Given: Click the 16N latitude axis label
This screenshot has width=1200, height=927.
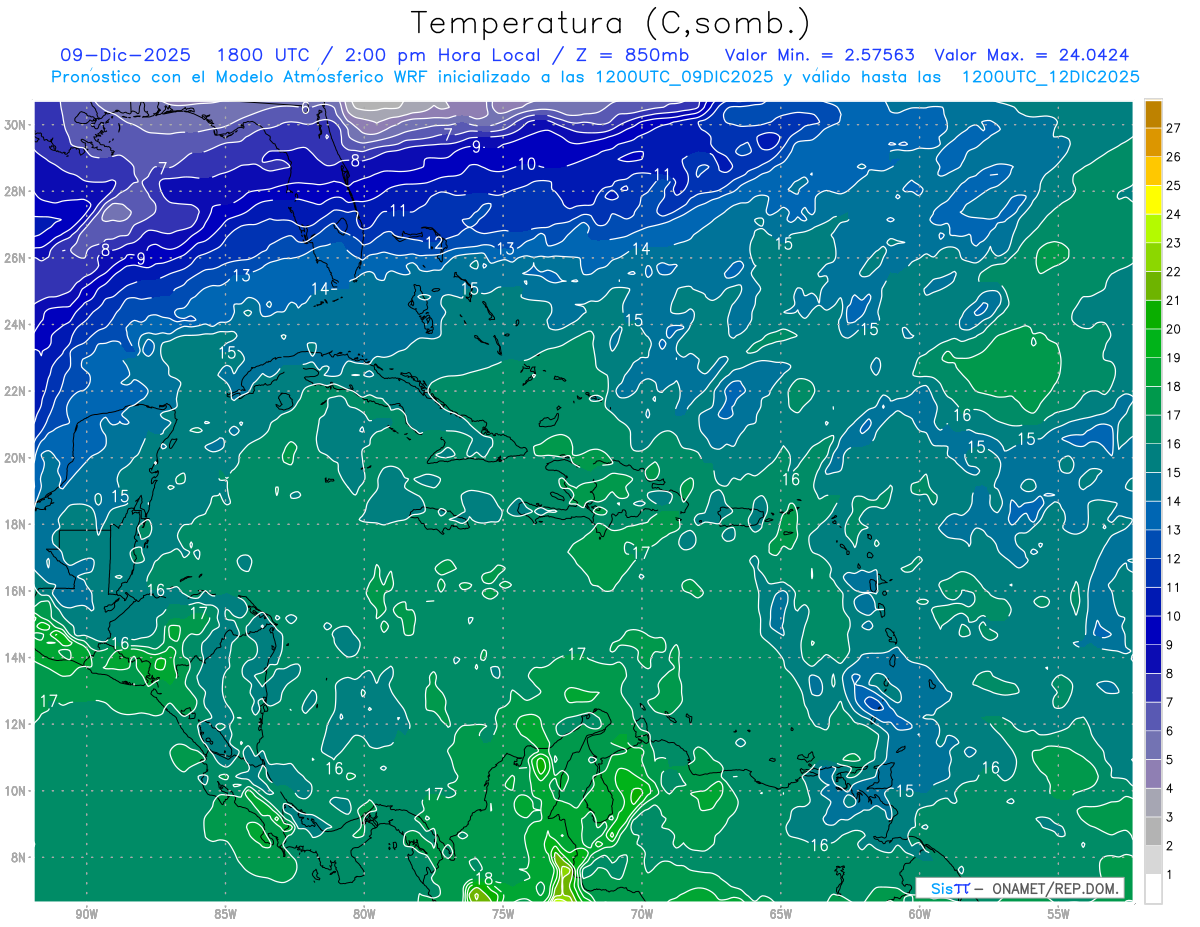Looking at the screenshot, I should coord(16,591).
